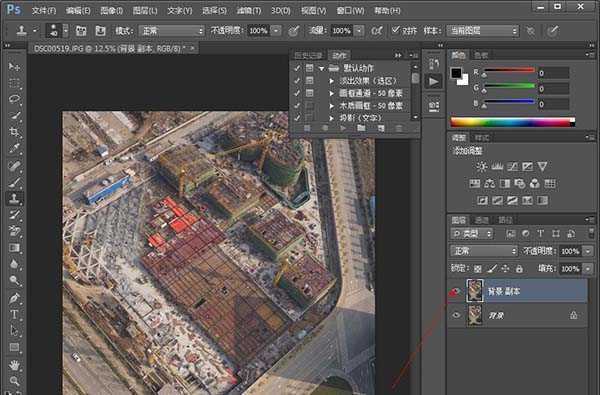
Task: Switch to the 历史记录 tab
Action: tap(308, 55)
